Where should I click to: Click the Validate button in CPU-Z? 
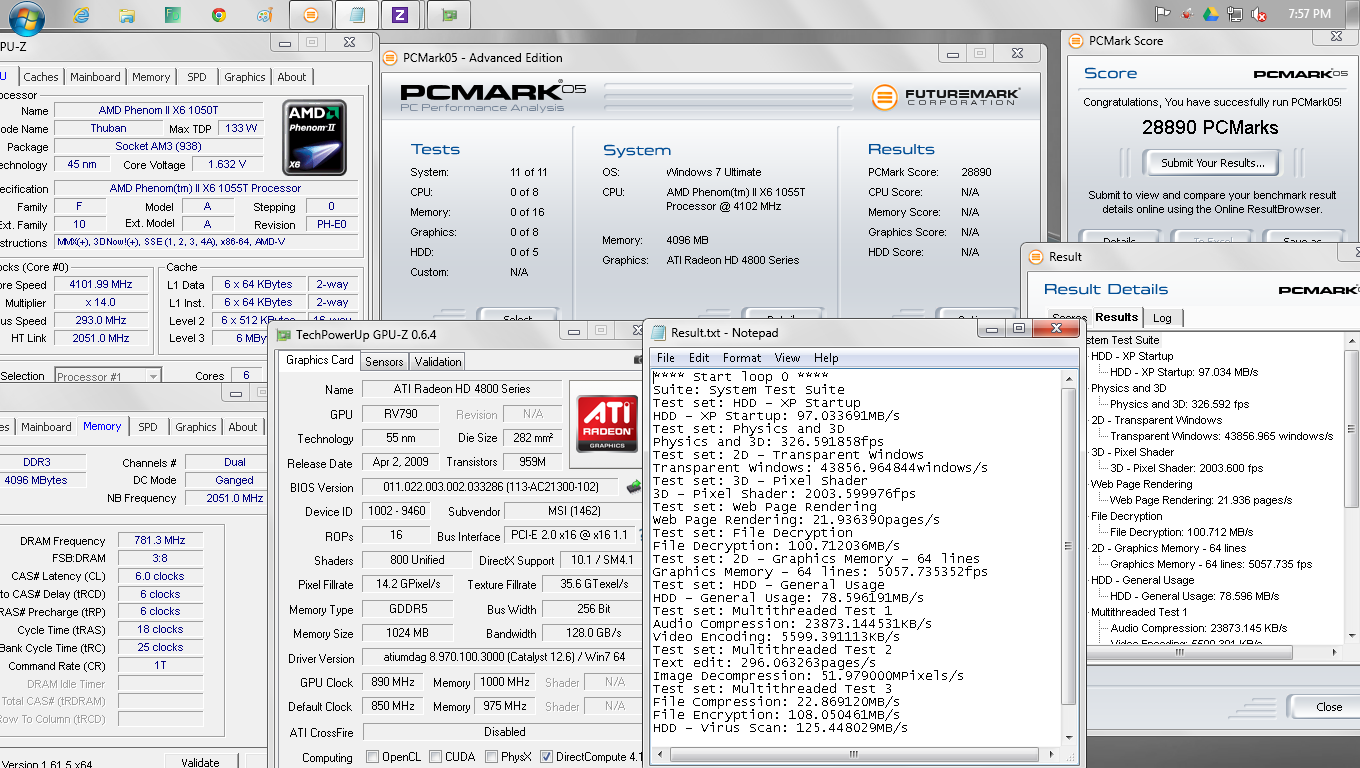(x=200, y=762)
